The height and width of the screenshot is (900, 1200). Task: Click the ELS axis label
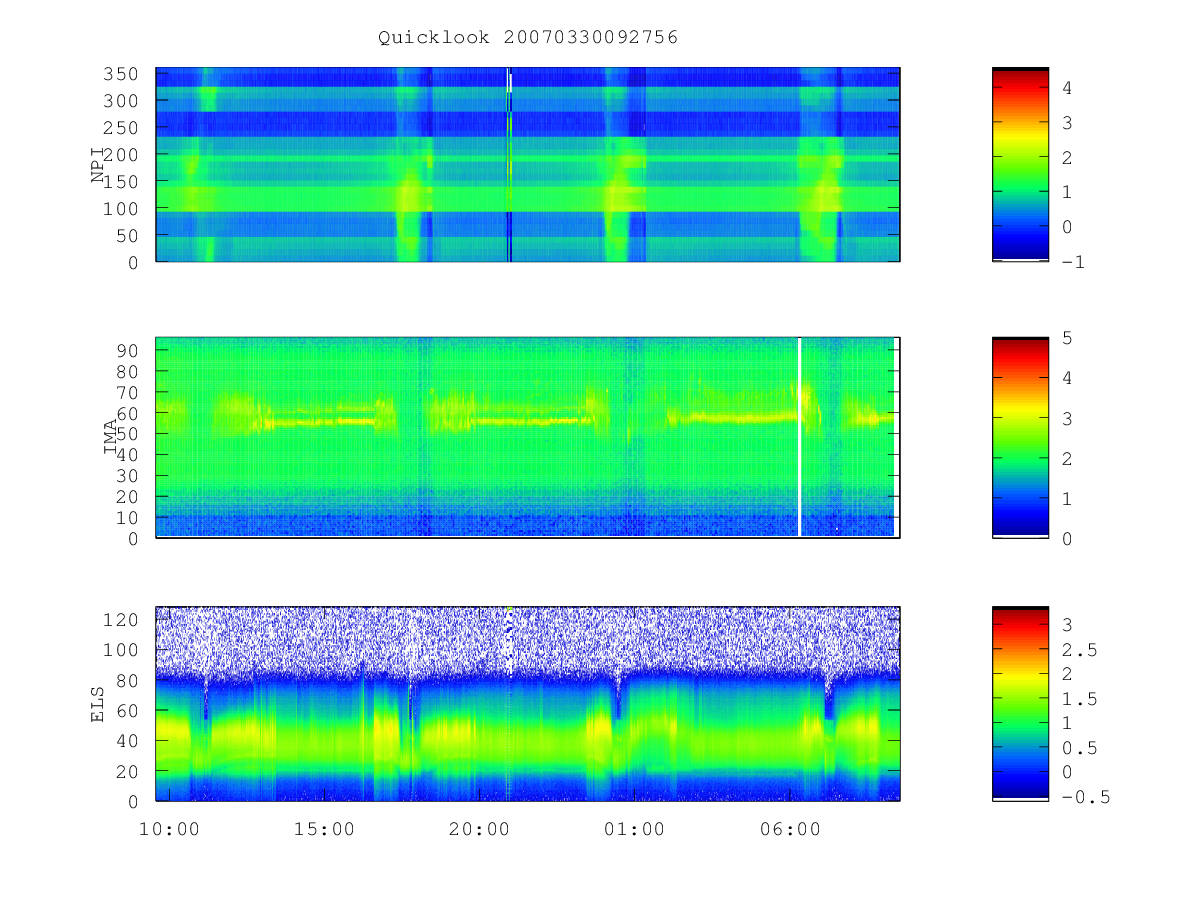(98, 704)
